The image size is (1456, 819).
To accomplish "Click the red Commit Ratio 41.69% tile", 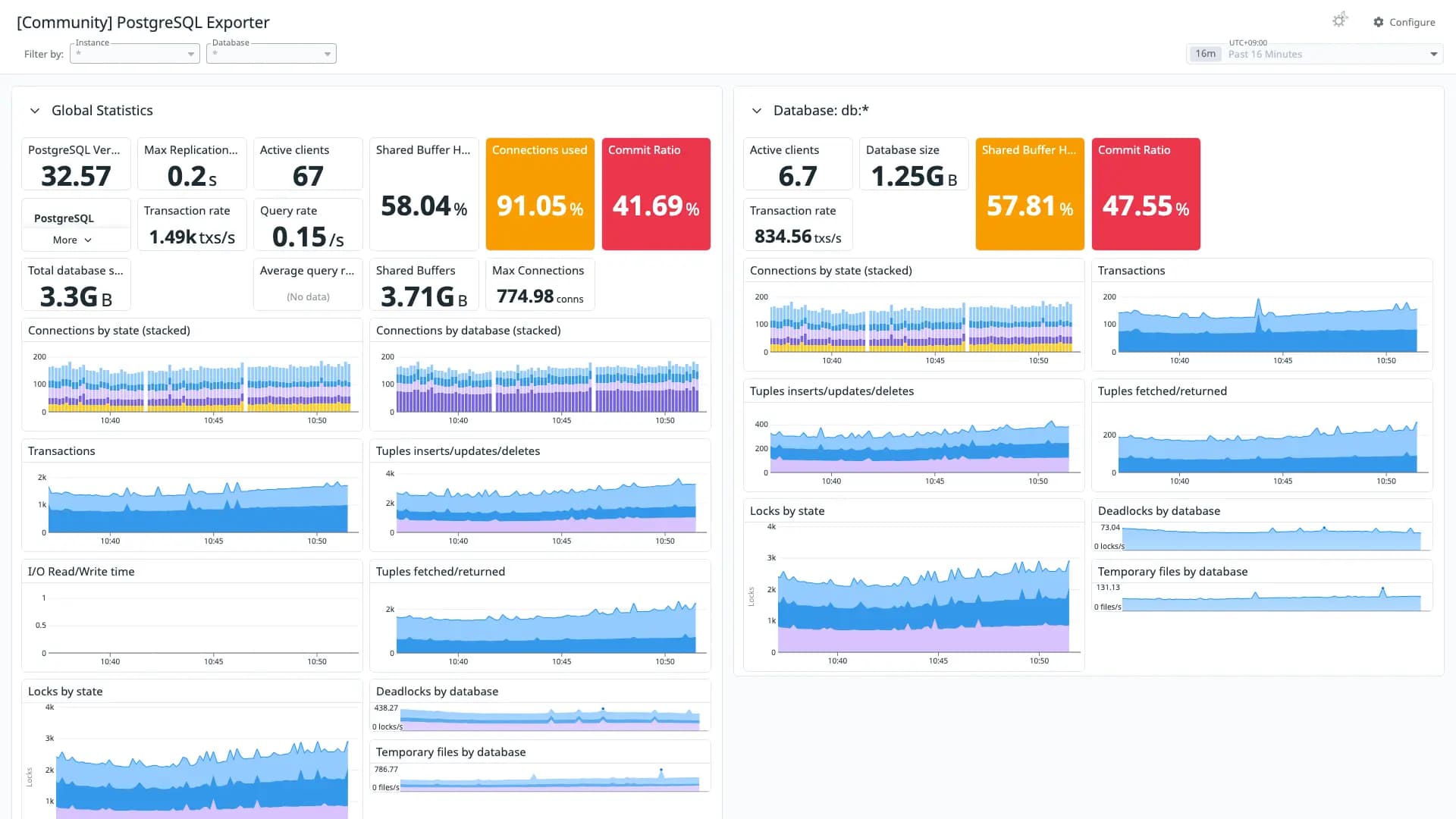I will [x=656, y=194].
